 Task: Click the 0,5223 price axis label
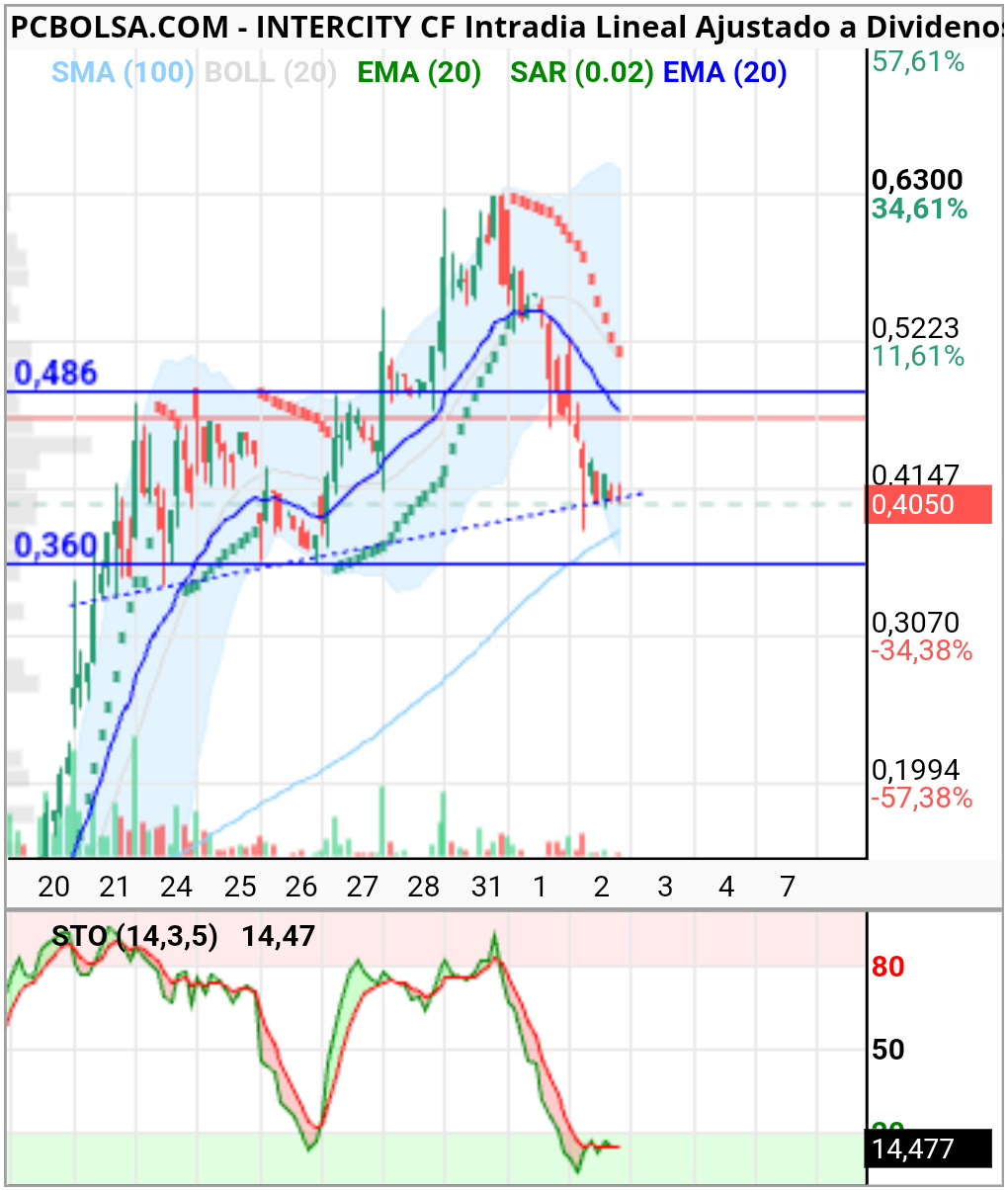coord(916,328)
